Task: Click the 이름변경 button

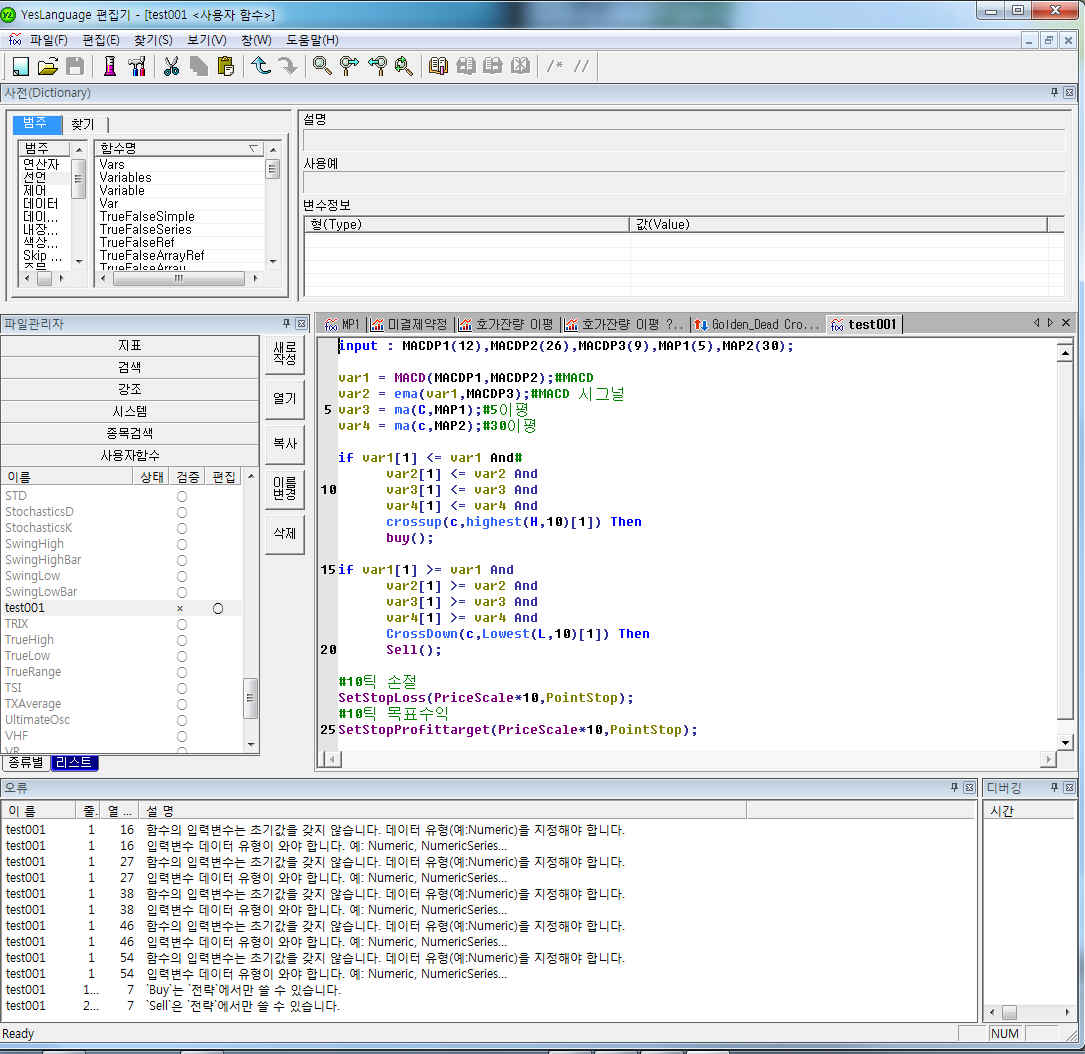Action: coord(284,489)
